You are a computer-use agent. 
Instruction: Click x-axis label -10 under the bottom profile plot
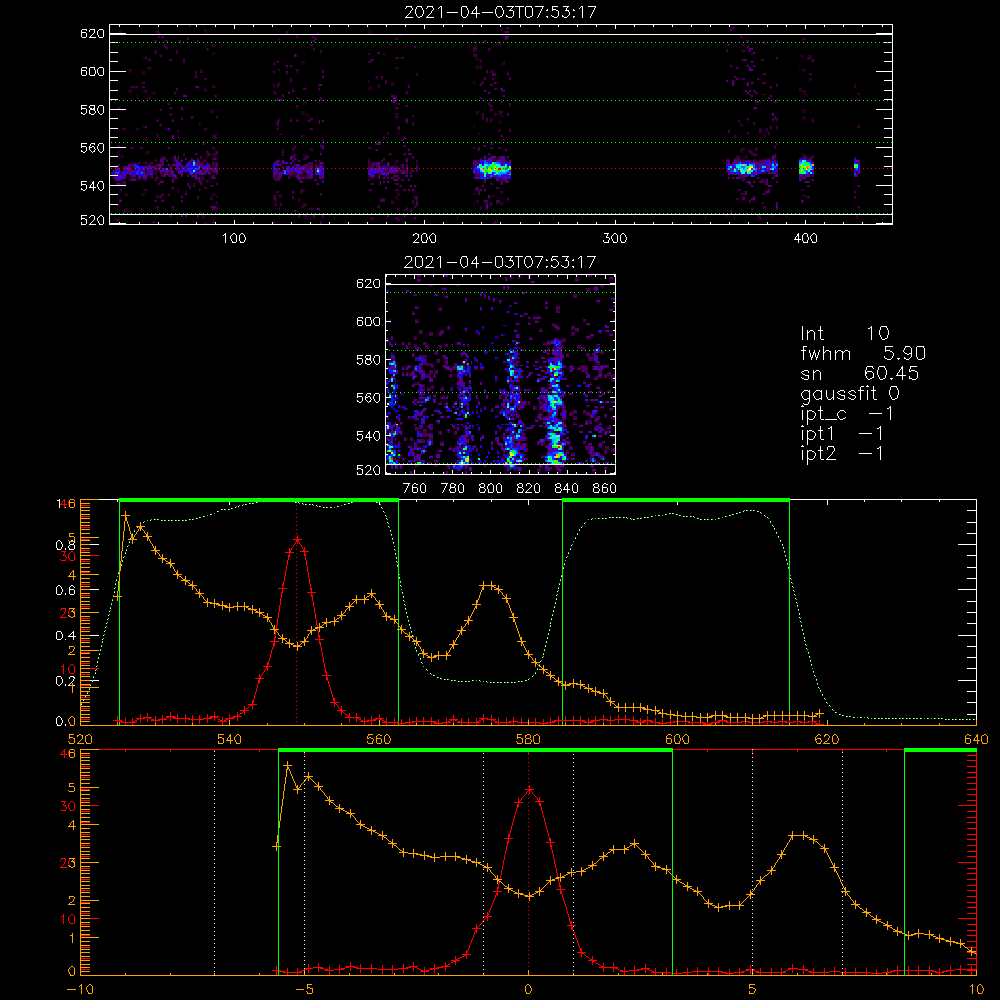click(x=80, y=989)
